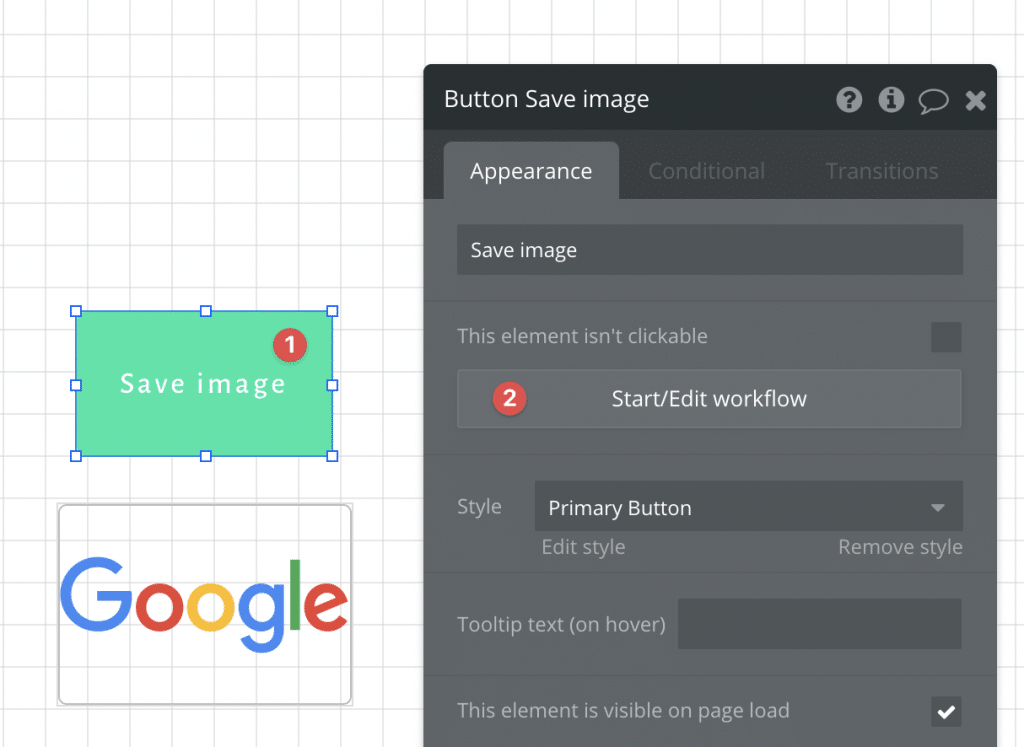Click the Start/Edit workflow button
The height and width of the screenshot is (747, 1024).
709,398
